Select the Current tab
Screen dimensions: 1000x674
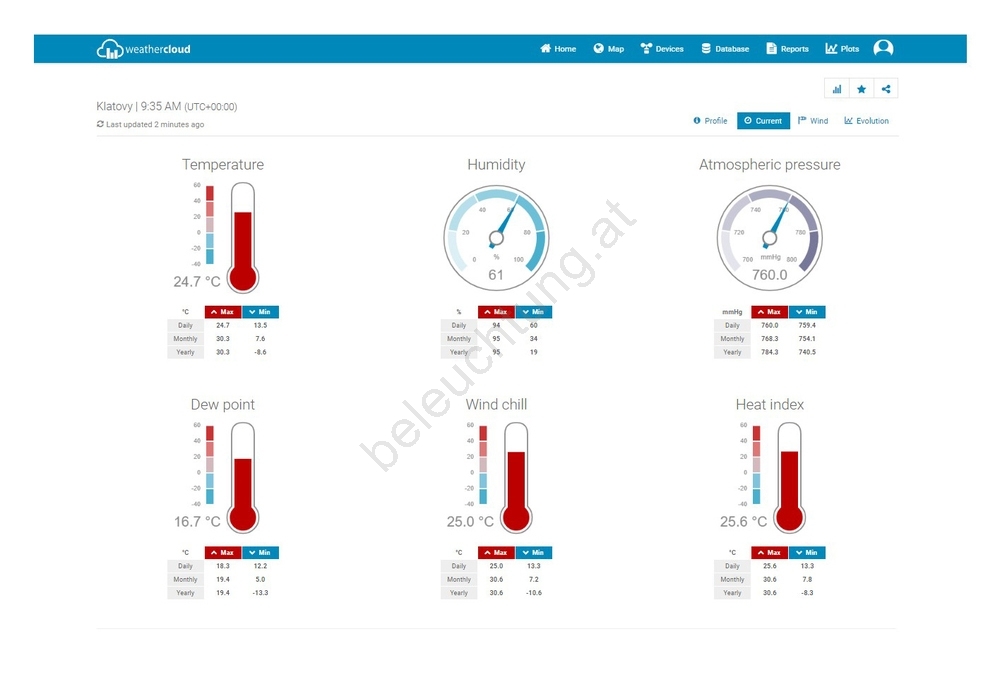pyautogui.click(x=763, y=121)
